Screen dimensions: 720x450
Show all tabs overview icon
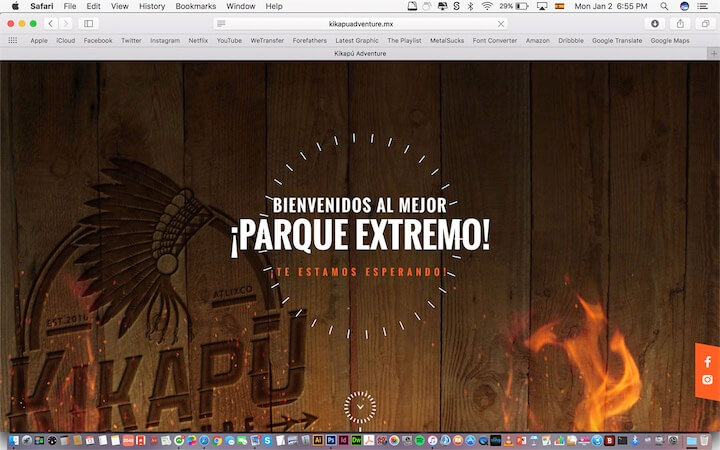click(705, 23)
